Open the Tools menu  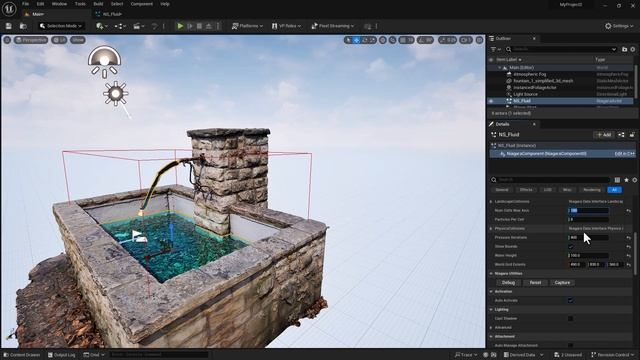click(x=80, y=4)
